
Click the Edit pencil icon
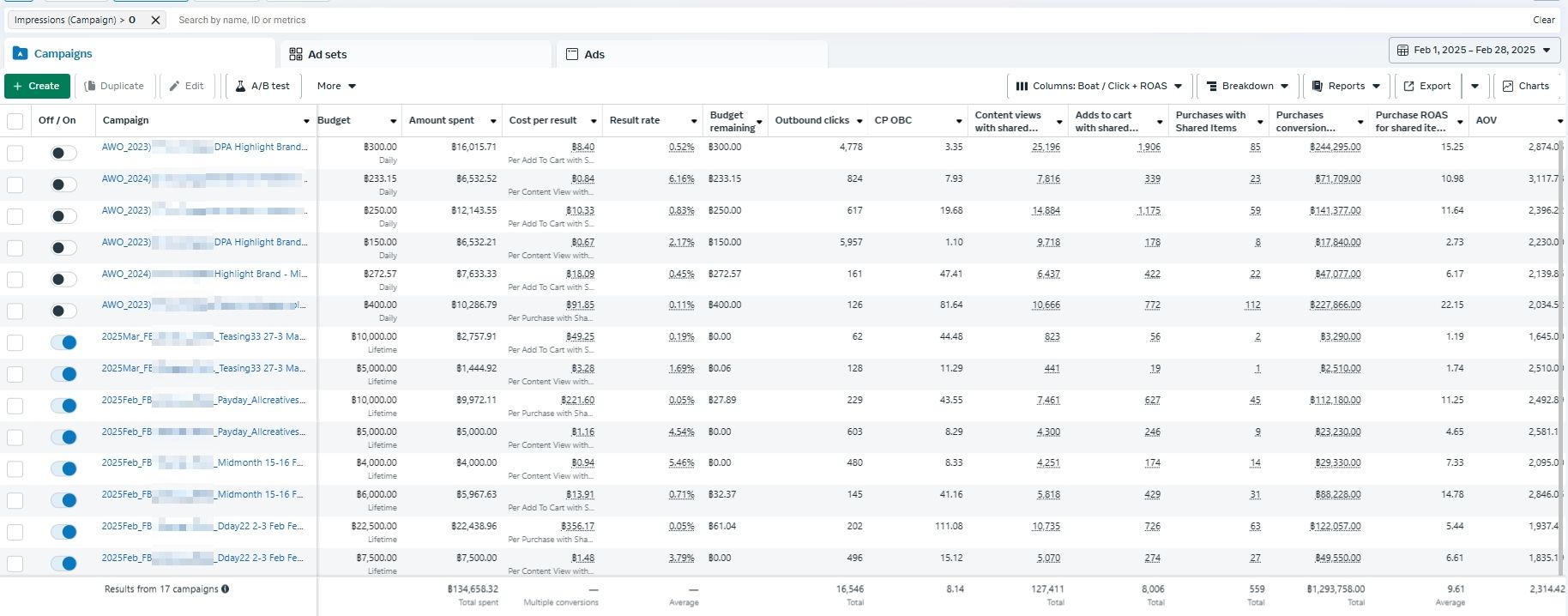coord(175,86)
